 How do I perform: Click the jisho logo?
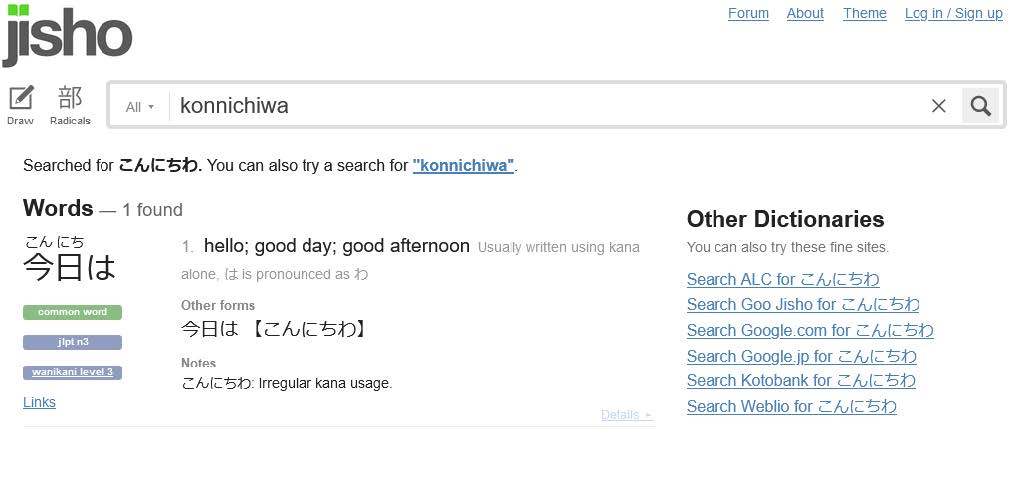68,35
